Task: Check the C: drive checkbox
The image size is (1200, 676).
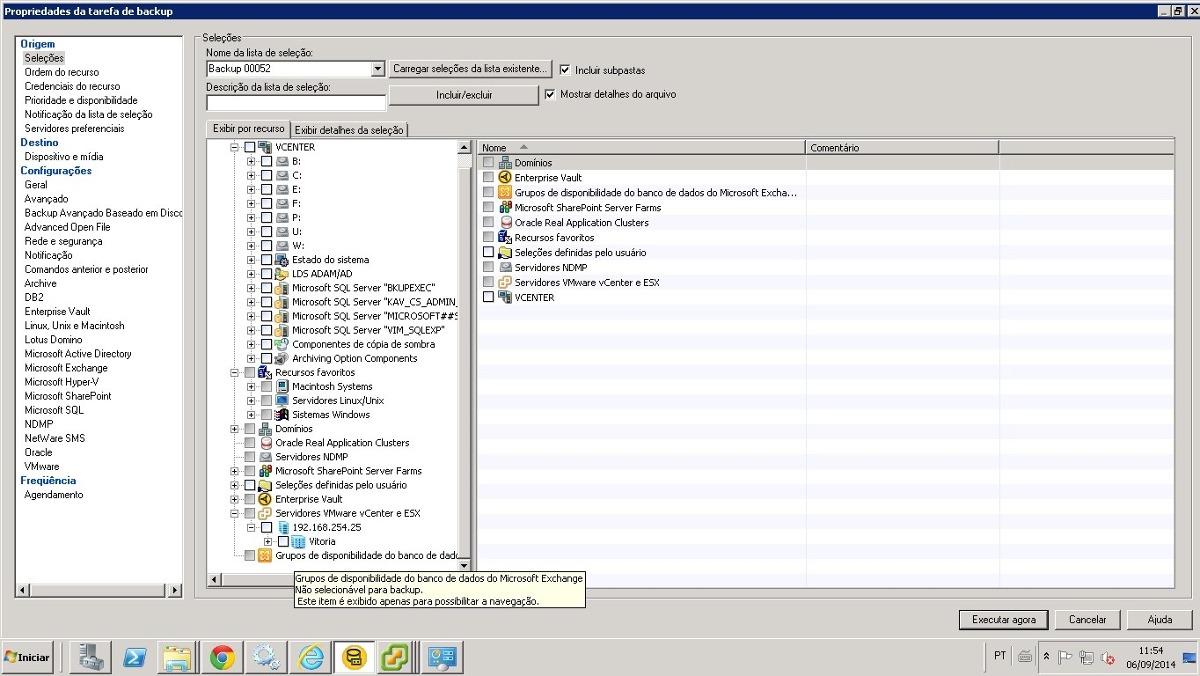Action: tap(266, 175)
